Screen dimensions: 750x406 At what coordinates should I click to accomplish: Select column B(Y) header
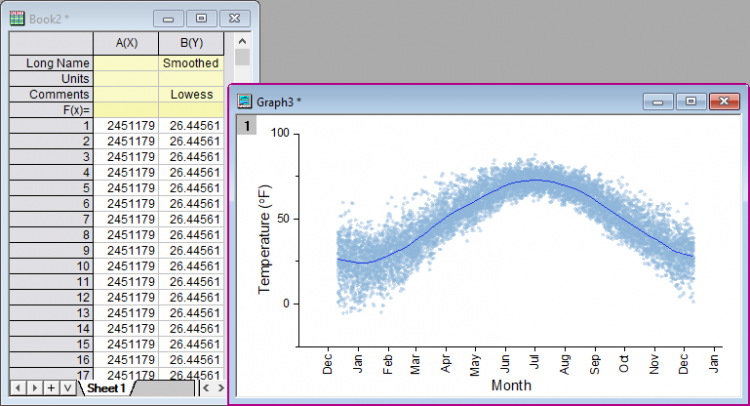point(190,42)
